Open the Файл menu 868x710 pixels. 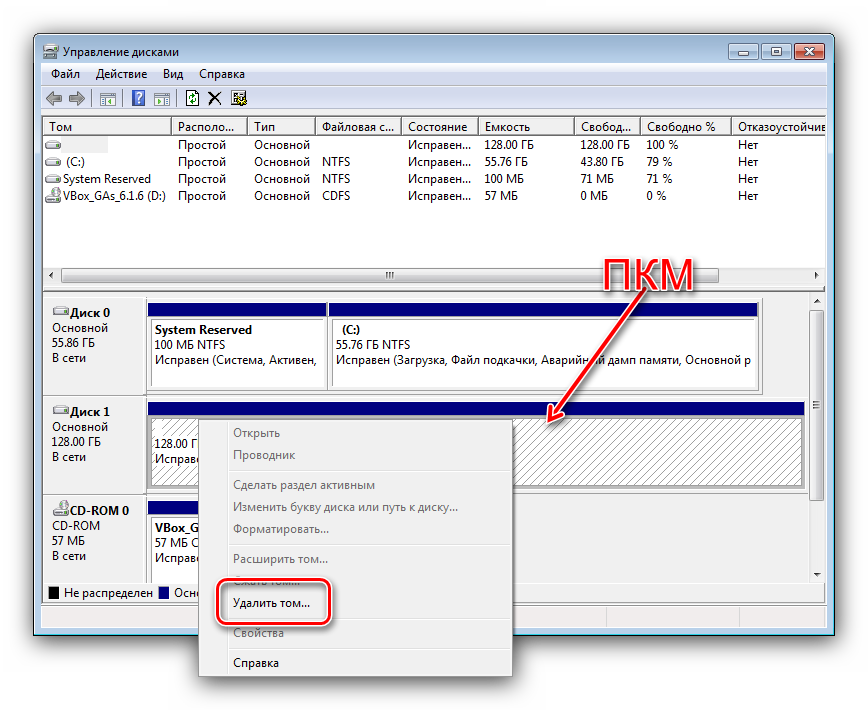point(65,74)
